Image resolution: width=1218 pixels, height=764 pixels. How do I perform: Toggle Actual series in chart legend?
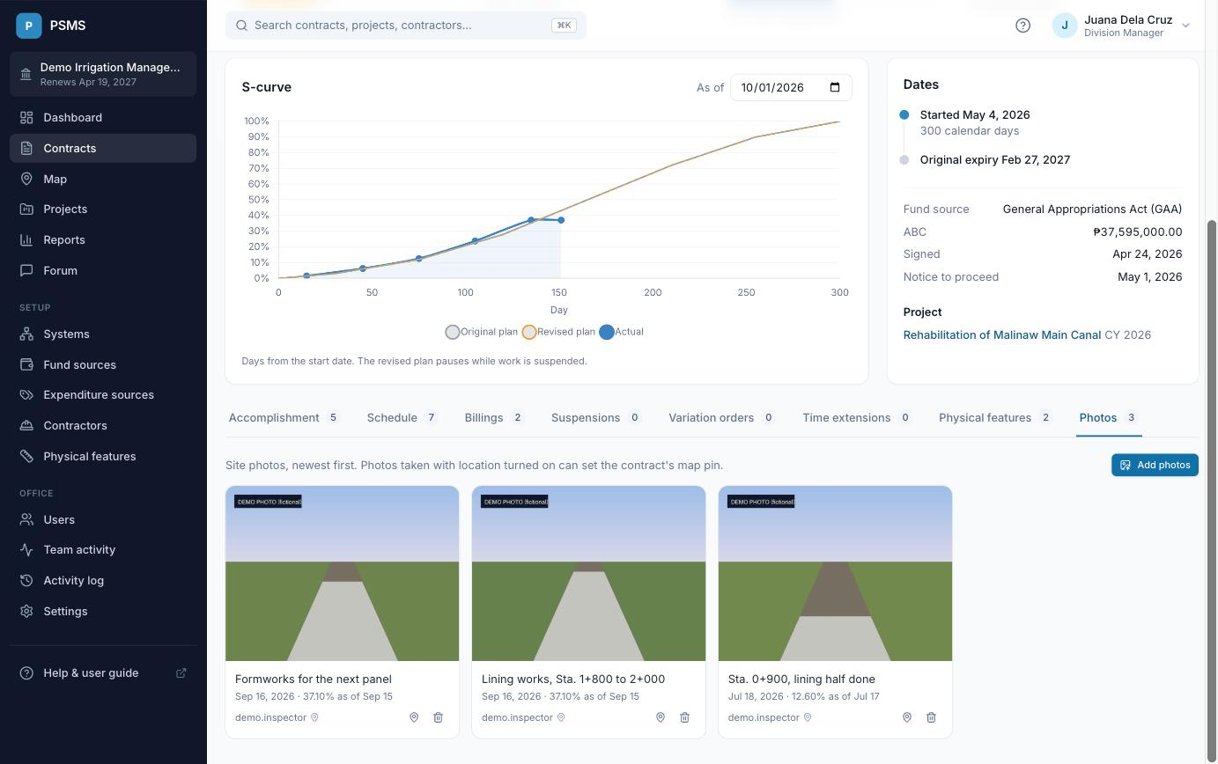click(621, 332)
